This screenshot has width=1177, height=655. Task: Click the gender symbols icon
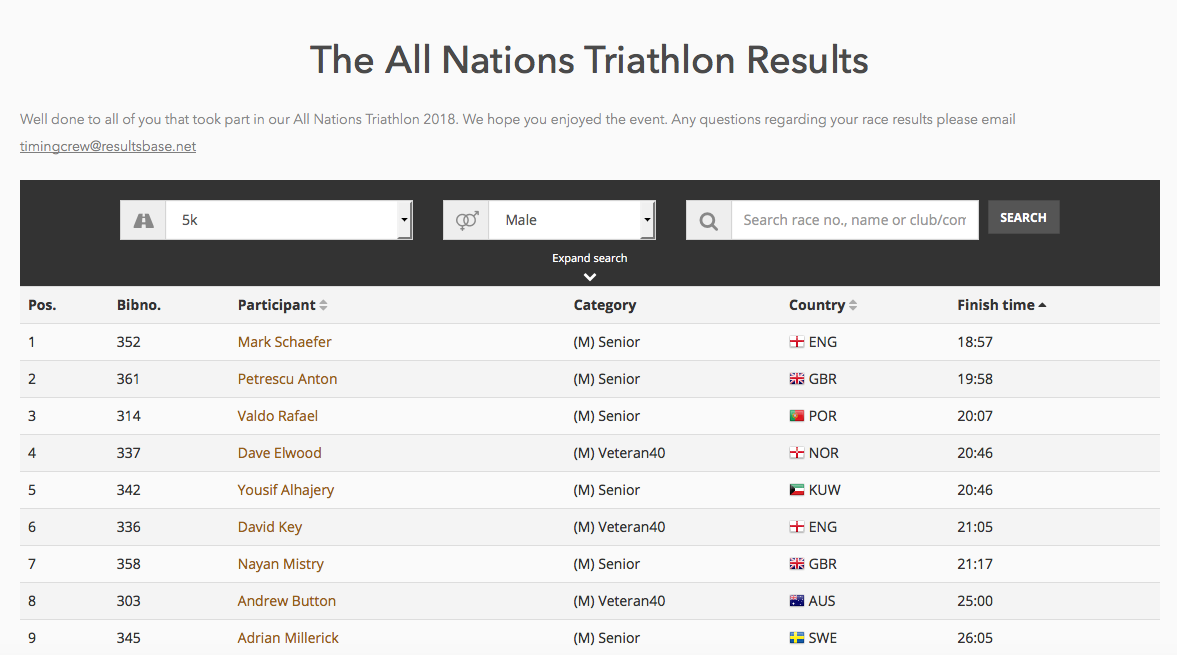[466, 221]
